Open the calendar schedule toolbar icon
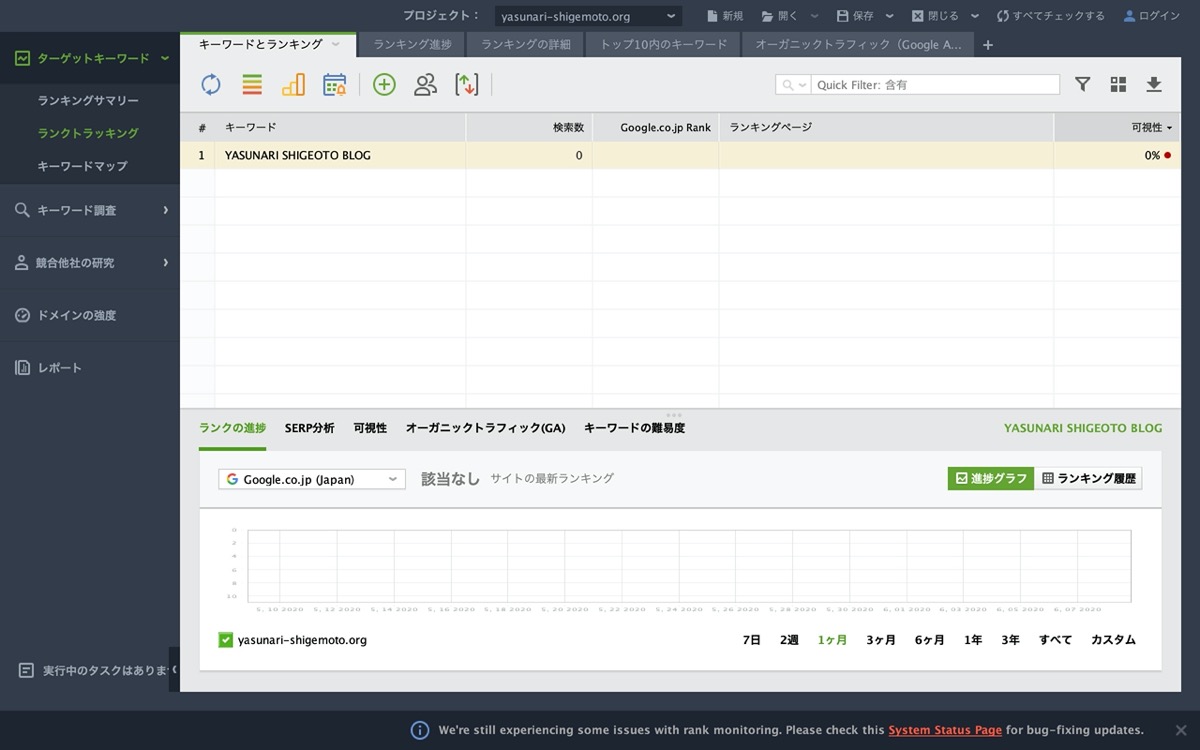 coord(334,85)
